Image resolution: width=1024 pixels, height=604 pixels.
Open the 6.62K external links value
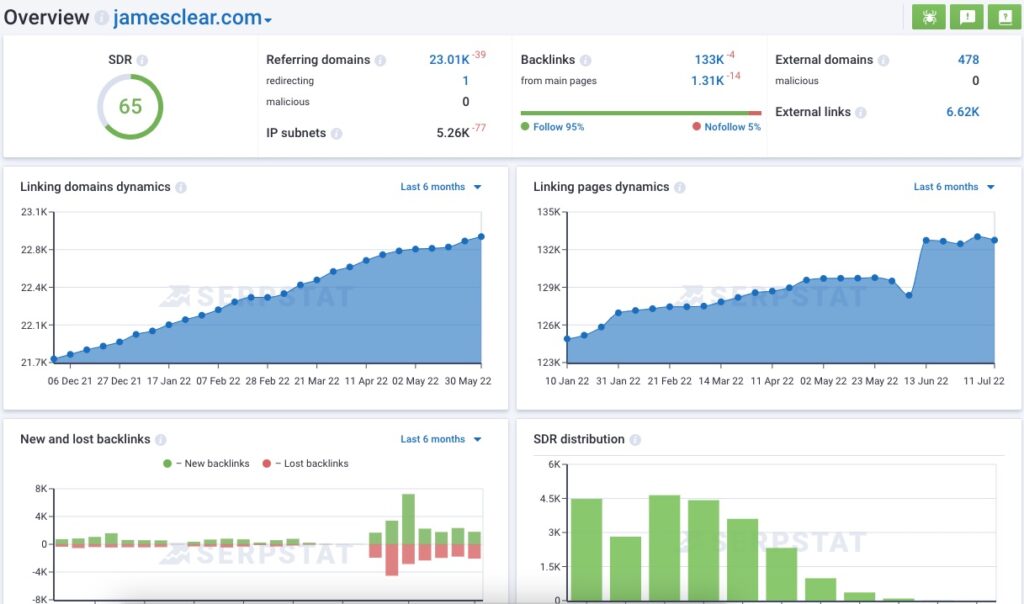pyautogui.click(x=963, y=112)
